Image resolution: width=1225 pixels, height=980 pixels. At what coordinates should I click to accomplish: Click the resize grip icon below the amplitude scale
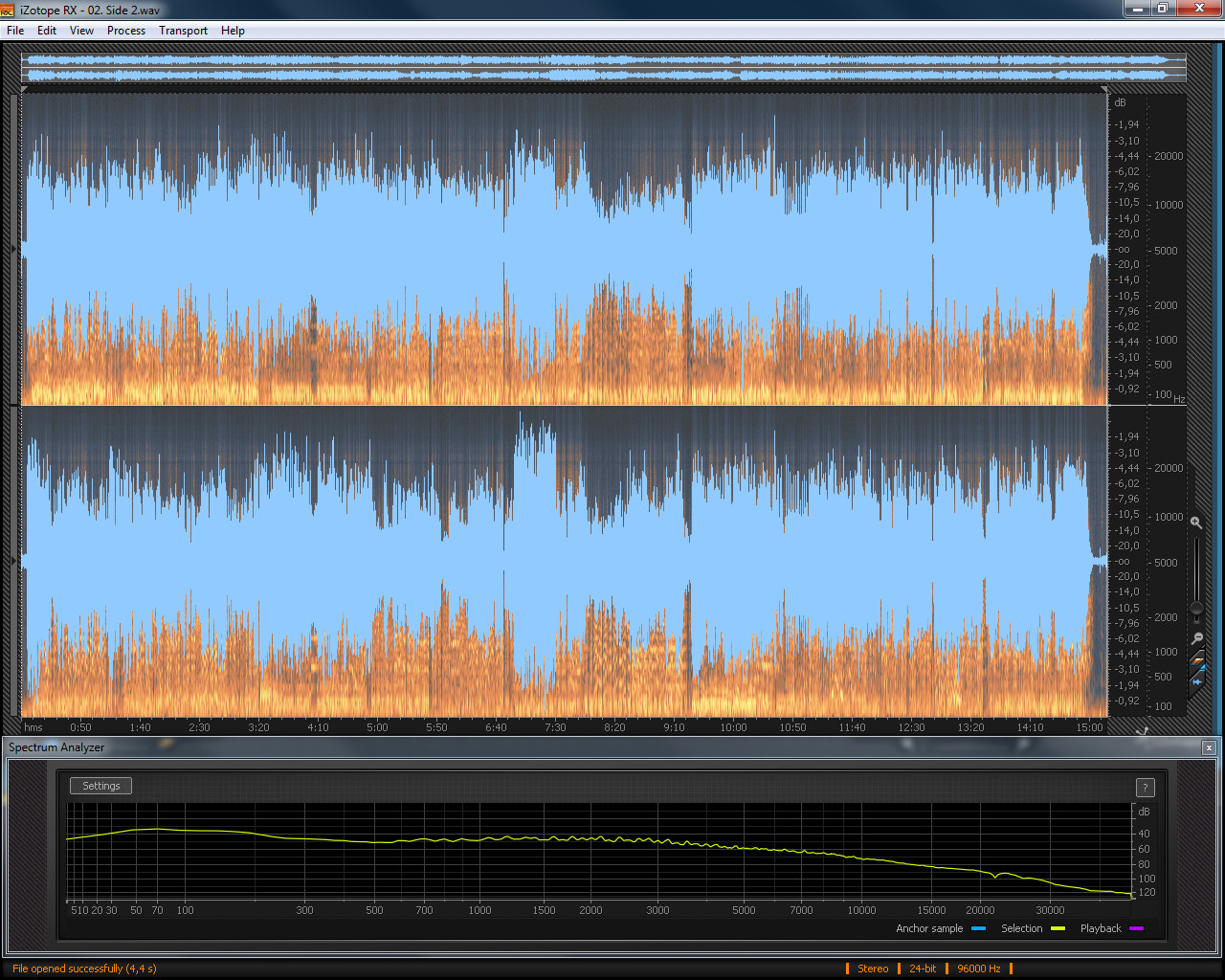[x=1142, y=732]
